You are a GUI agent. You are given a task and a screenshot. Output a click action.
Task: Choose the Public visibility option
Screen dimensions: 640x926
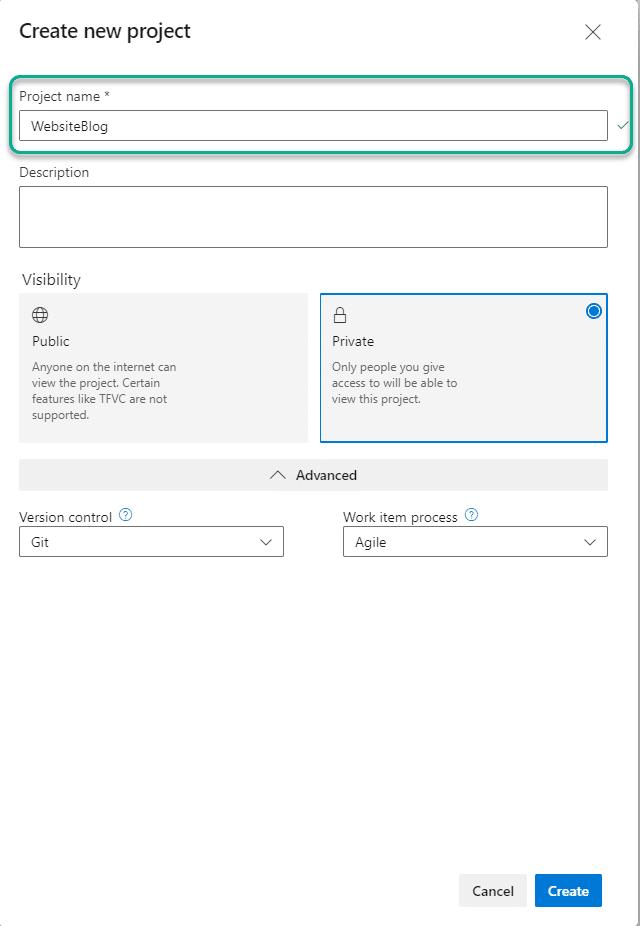(x=163, y=367)
